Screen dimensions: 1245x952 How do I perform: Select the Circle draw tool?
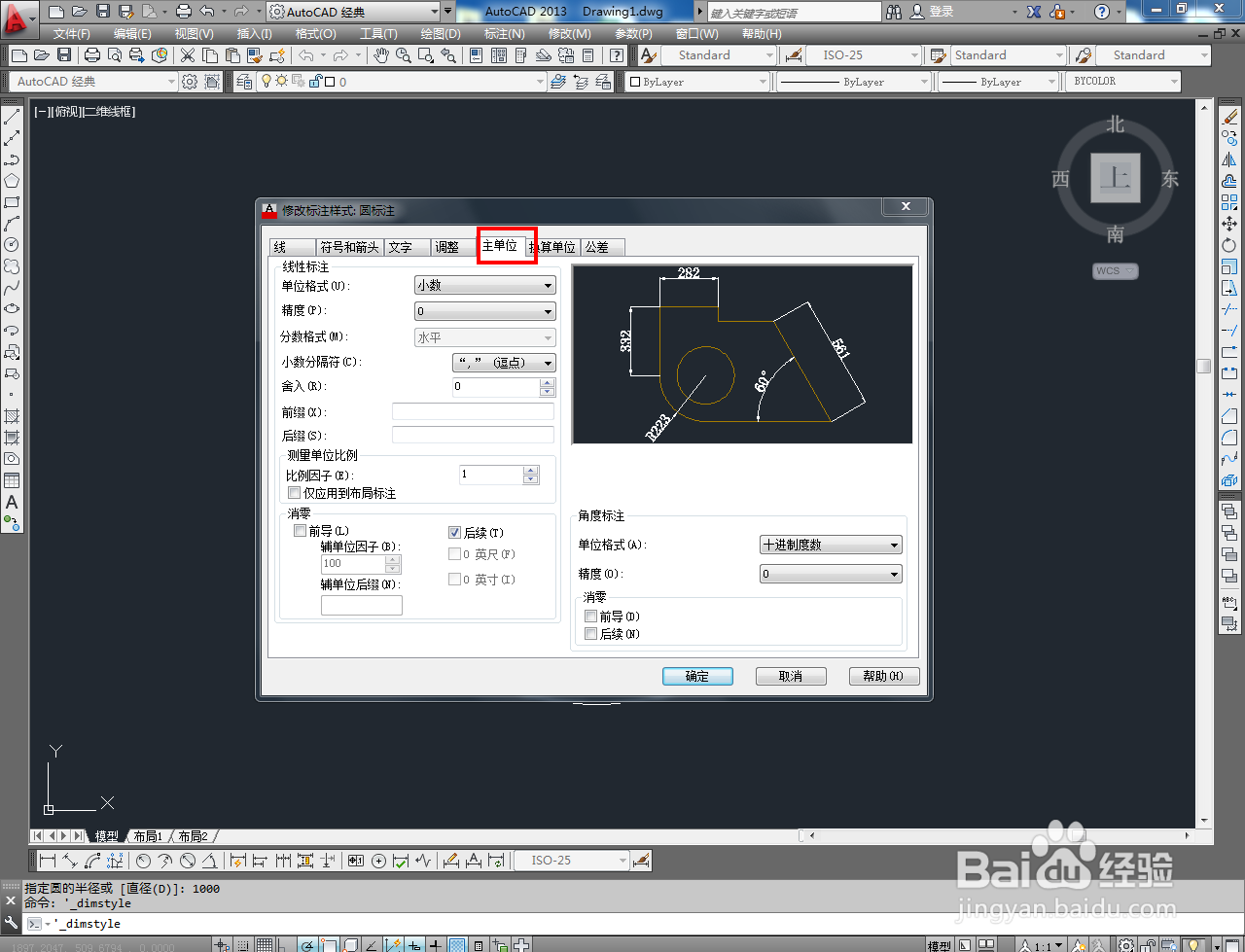point(12,245)
